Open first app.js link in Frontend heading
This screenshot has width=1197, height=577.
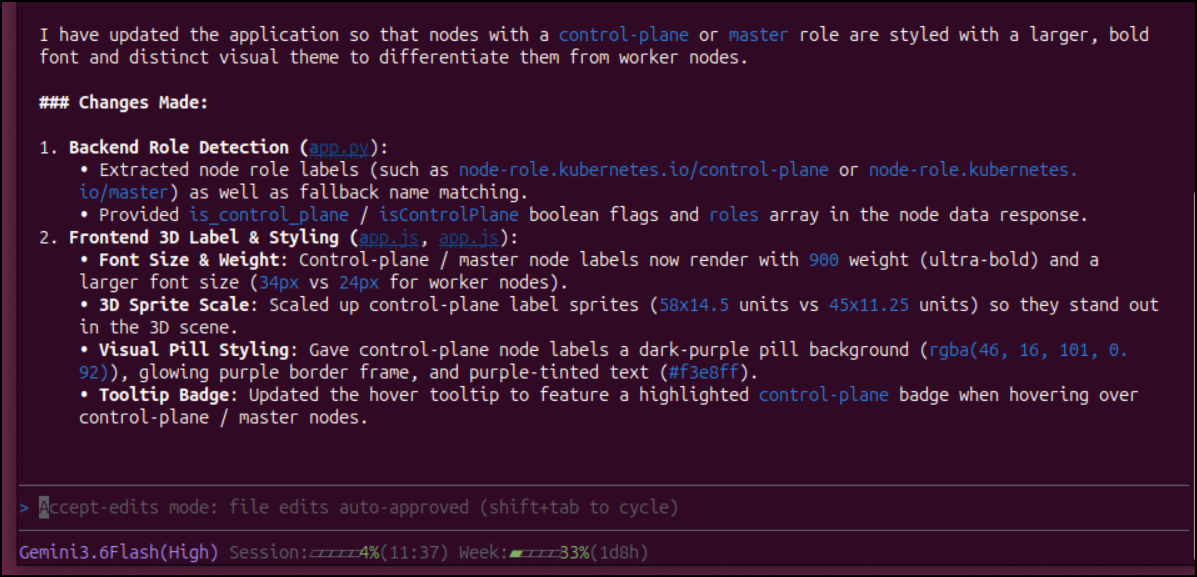point(388,237)
